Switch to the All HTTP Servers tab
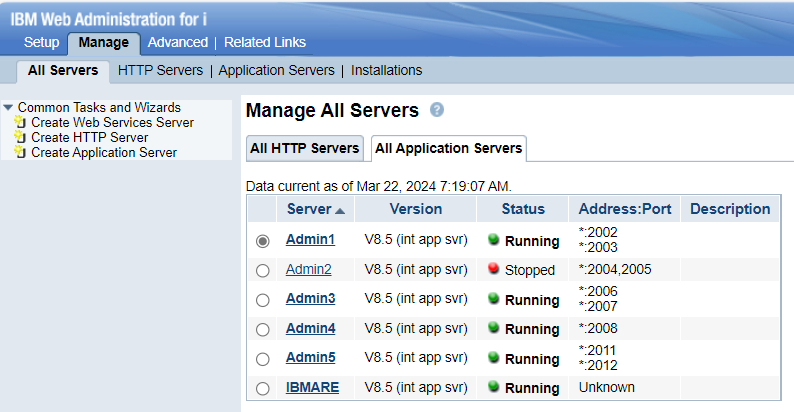This screenshot has height=412, width=794. point(304,148)
